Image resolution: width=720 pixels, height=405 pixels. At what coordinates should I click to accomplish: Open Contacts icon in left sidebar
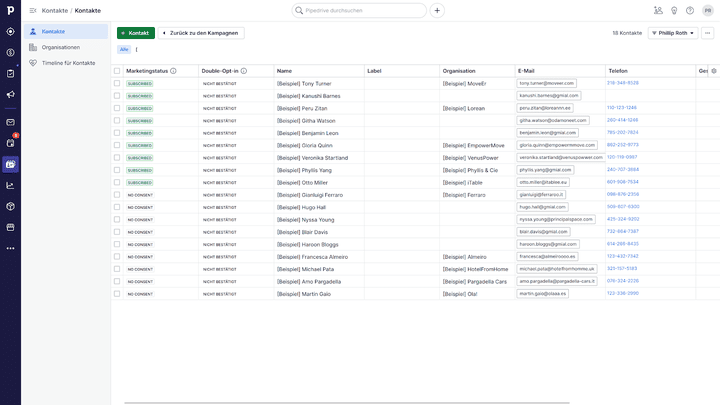click(x=10, y=164)
